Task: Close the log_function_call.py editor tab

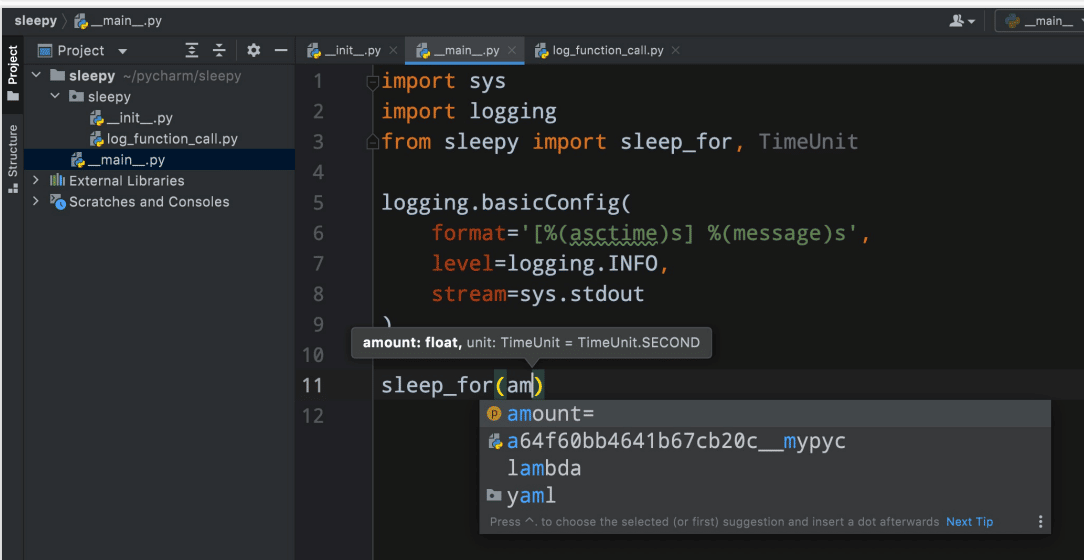Action: click(x=676, y=50)
